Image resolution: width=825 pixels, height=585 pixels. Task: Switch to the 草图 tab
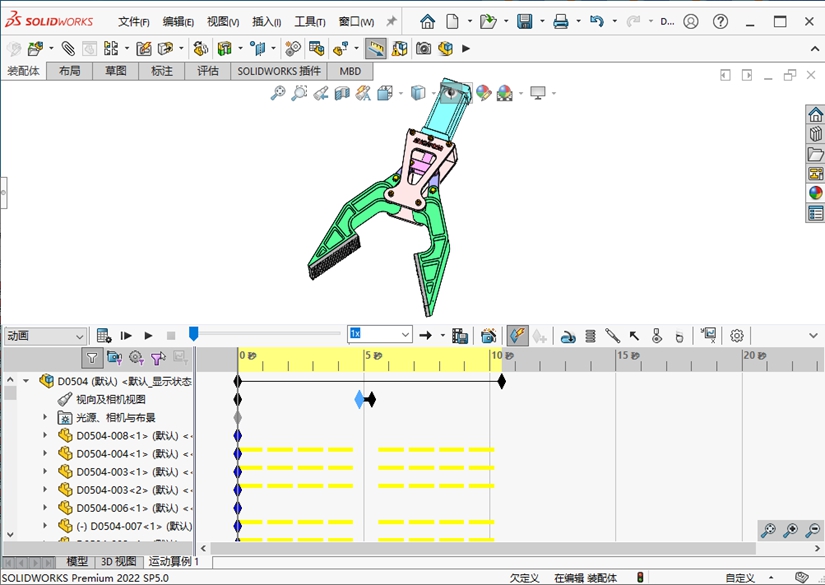click(x=116, y=71)
